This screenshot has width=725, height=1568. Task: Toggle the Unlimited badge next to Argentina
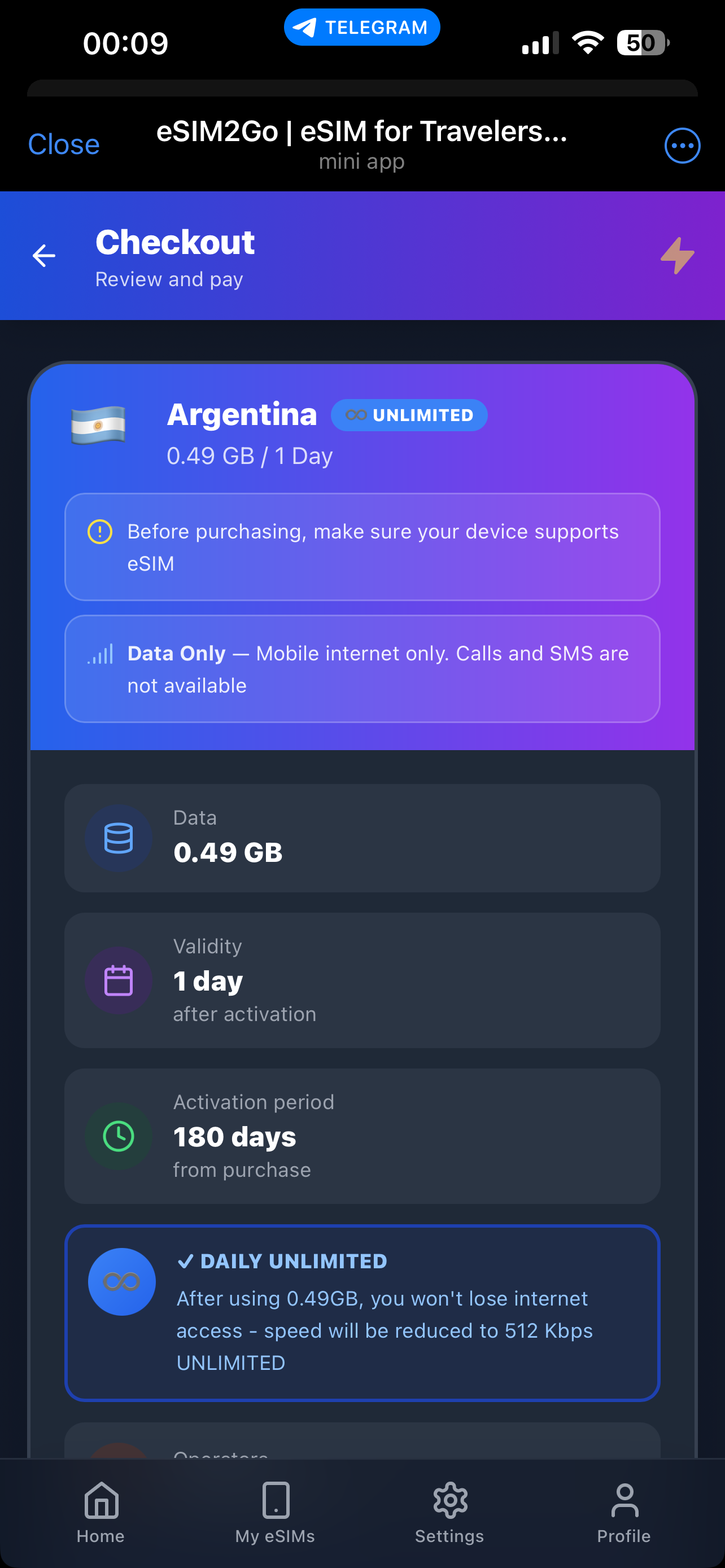click(409, 414)
